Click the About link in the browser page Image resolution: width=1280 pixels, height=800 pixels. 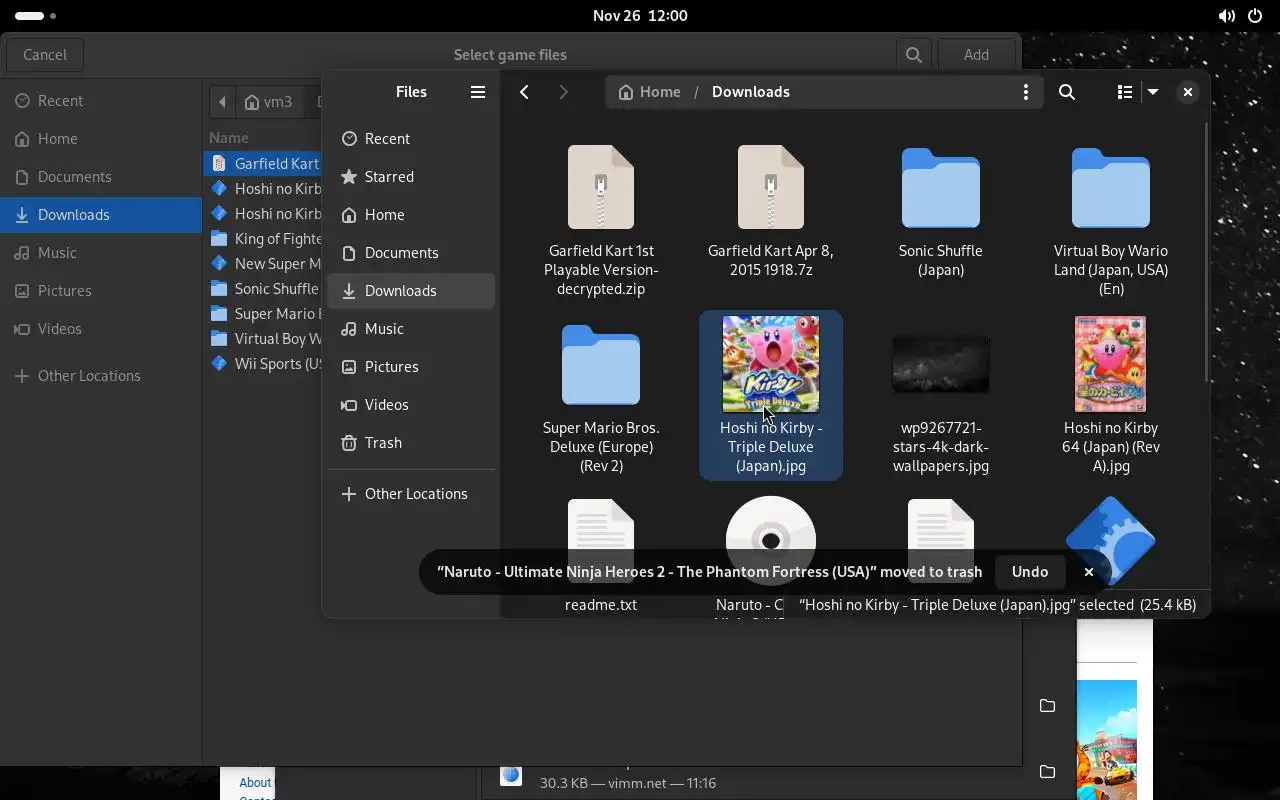click(x=255, y=783)
